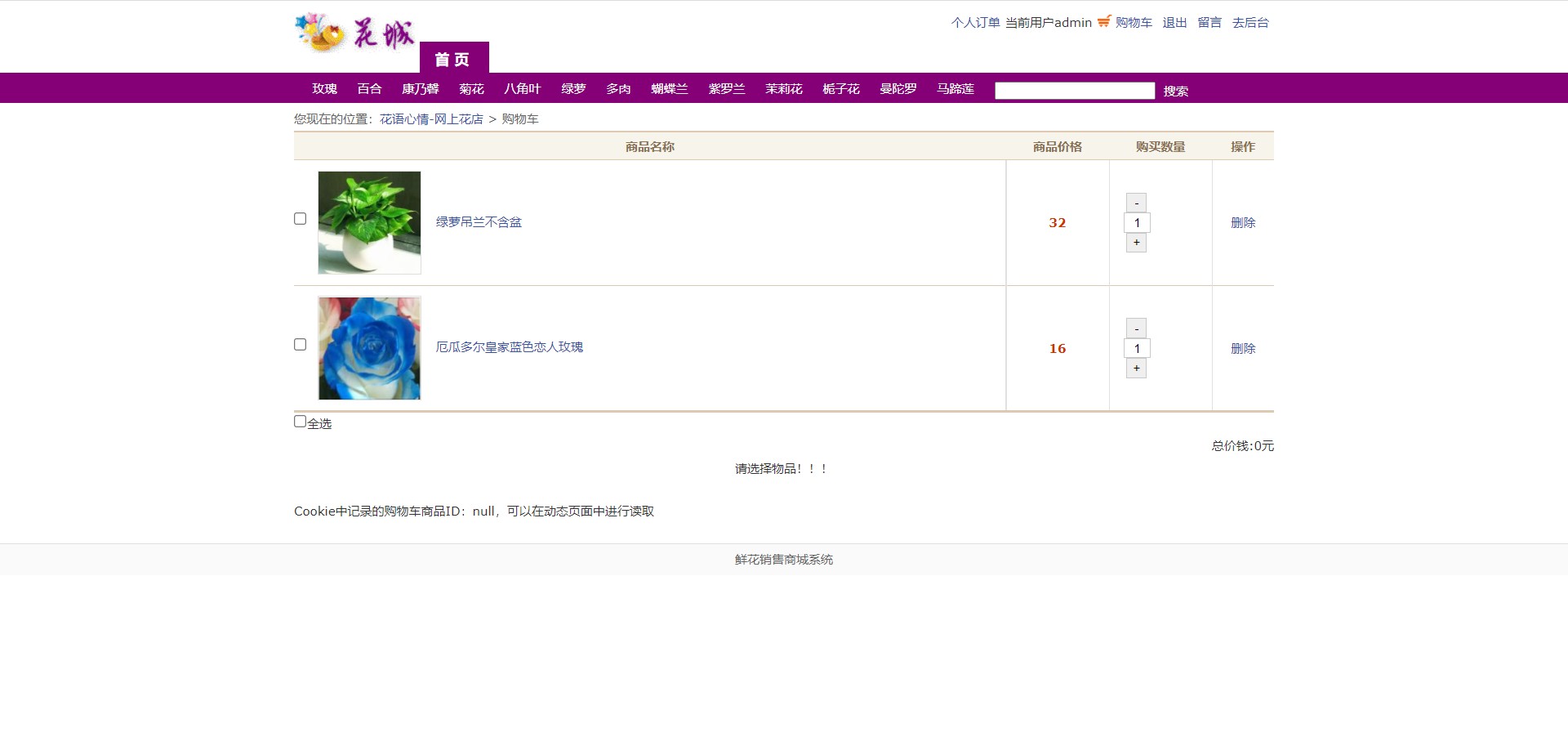Open 个人订单 personal orders link
This screenshot has height=737, width=1568.
[975, 23]
